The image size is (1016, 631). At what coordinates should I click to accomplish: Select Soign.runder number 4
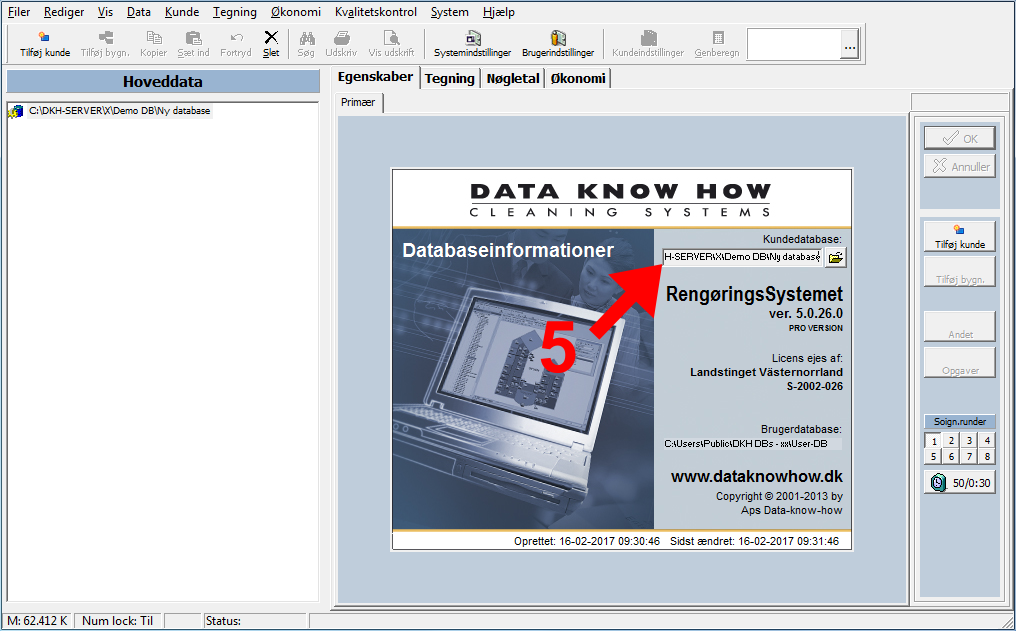(987, 441)
